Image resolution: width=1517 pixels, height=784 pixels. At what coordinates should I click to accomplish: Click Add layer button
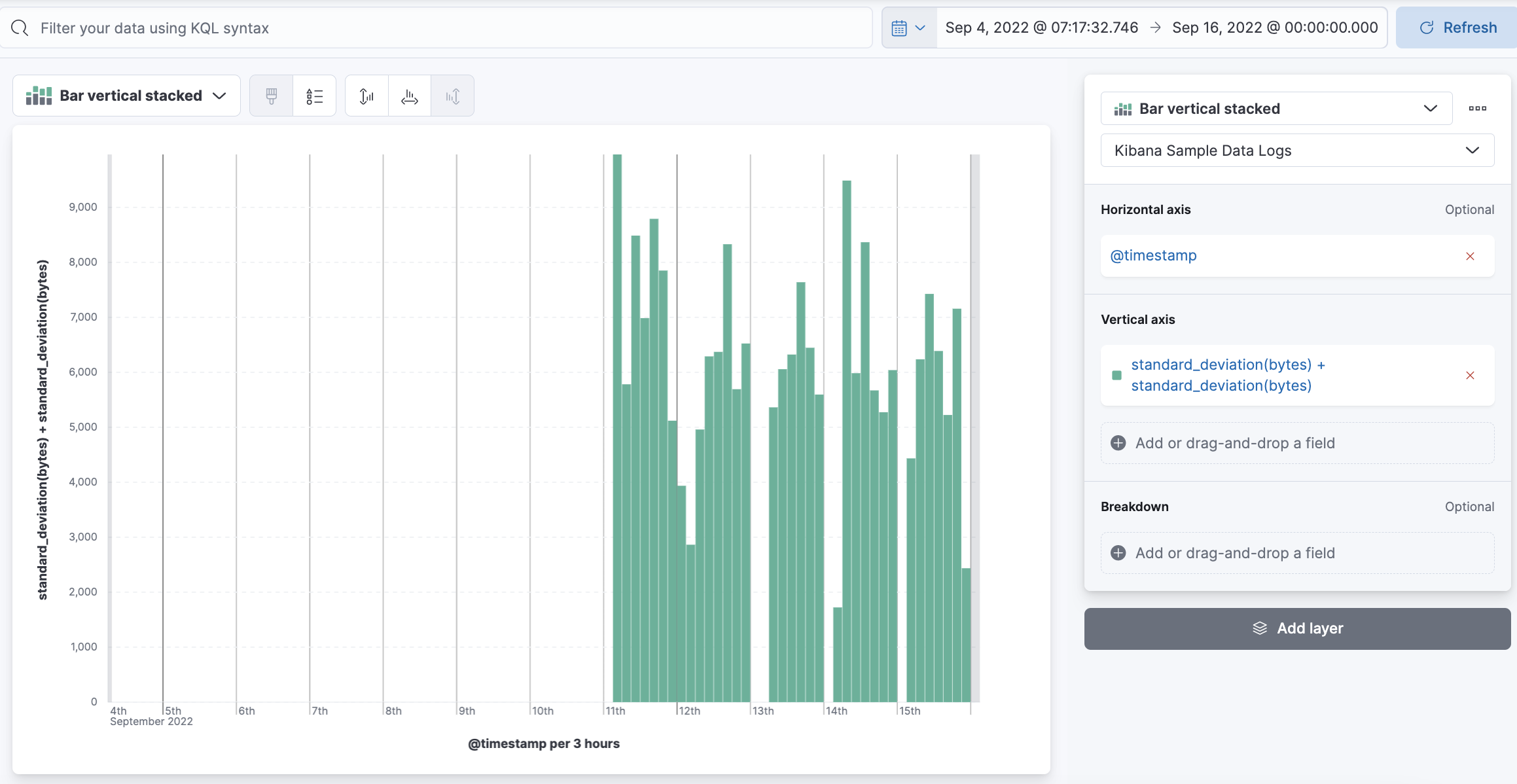1297,628
